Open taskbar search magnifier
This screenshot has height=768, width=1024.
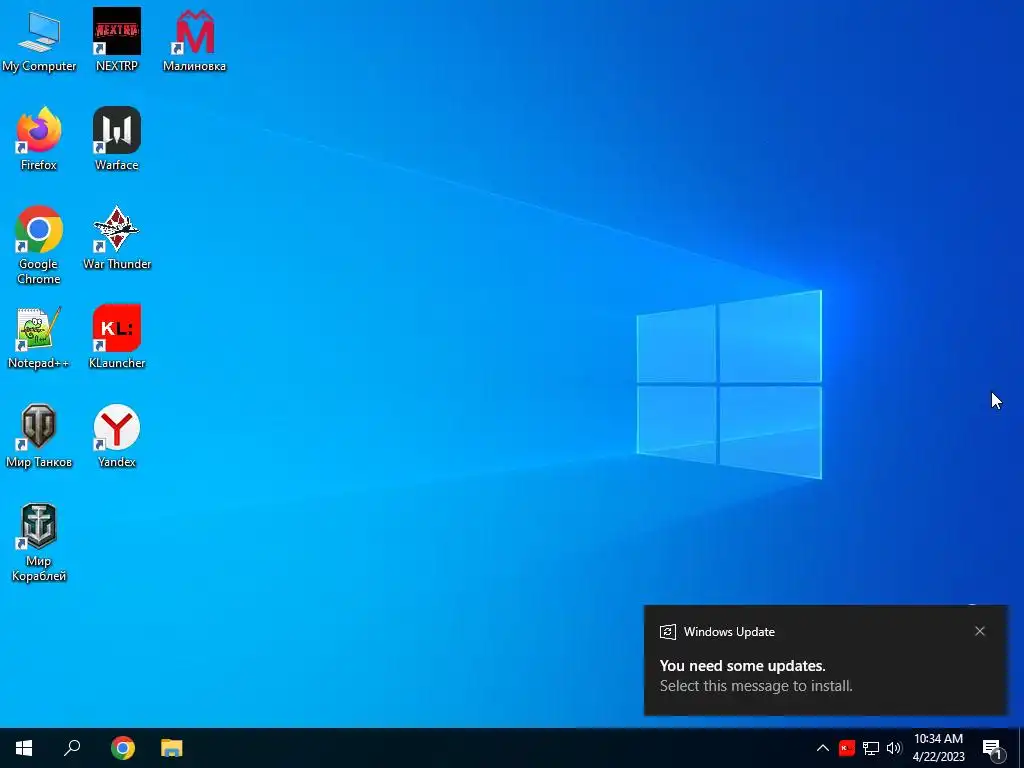tap(72, 748)
